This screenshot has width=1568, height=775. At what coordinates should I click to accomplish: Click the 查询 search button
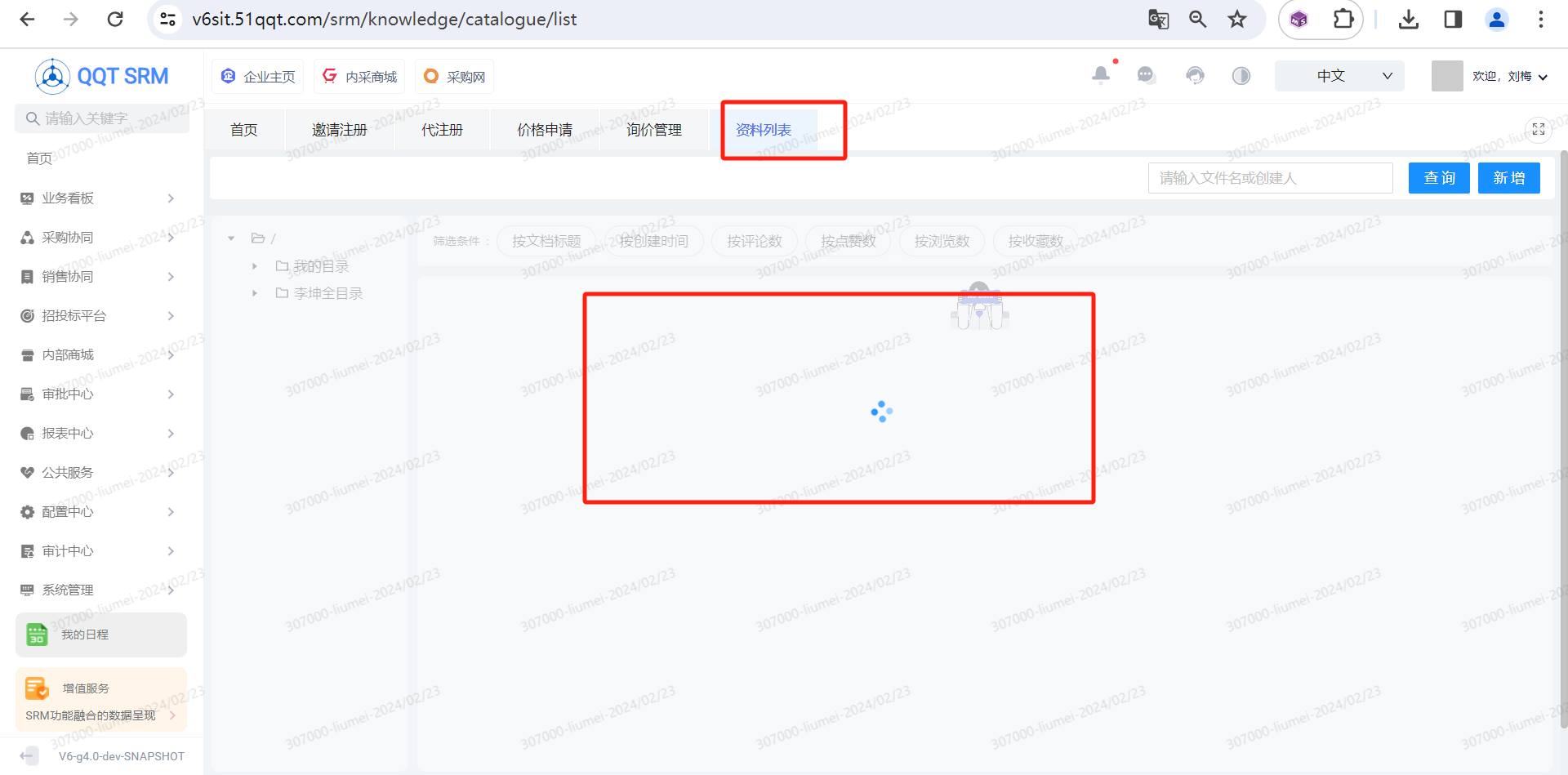point(1439,178)
